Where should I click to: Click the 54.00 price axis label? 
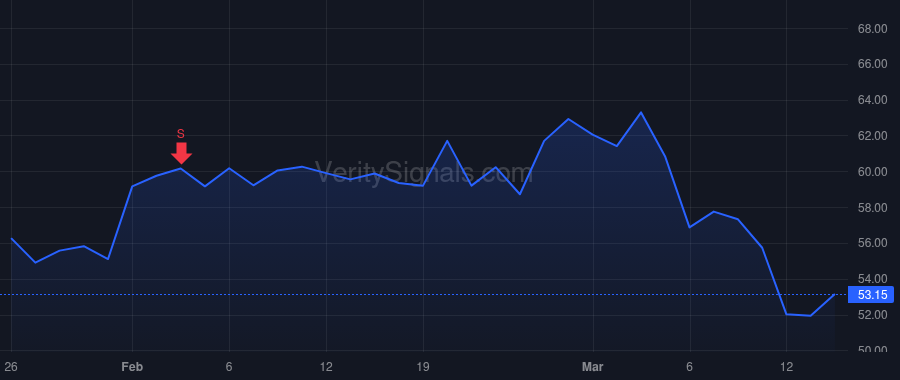(x=872, y=279)
